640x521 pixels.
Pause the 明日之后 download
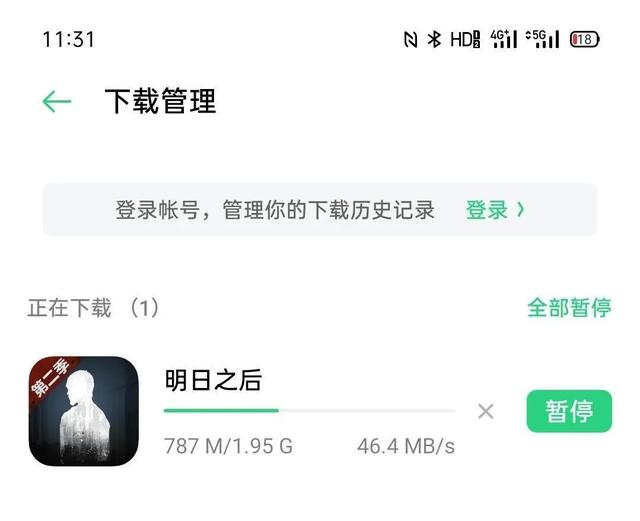point(569,411)
